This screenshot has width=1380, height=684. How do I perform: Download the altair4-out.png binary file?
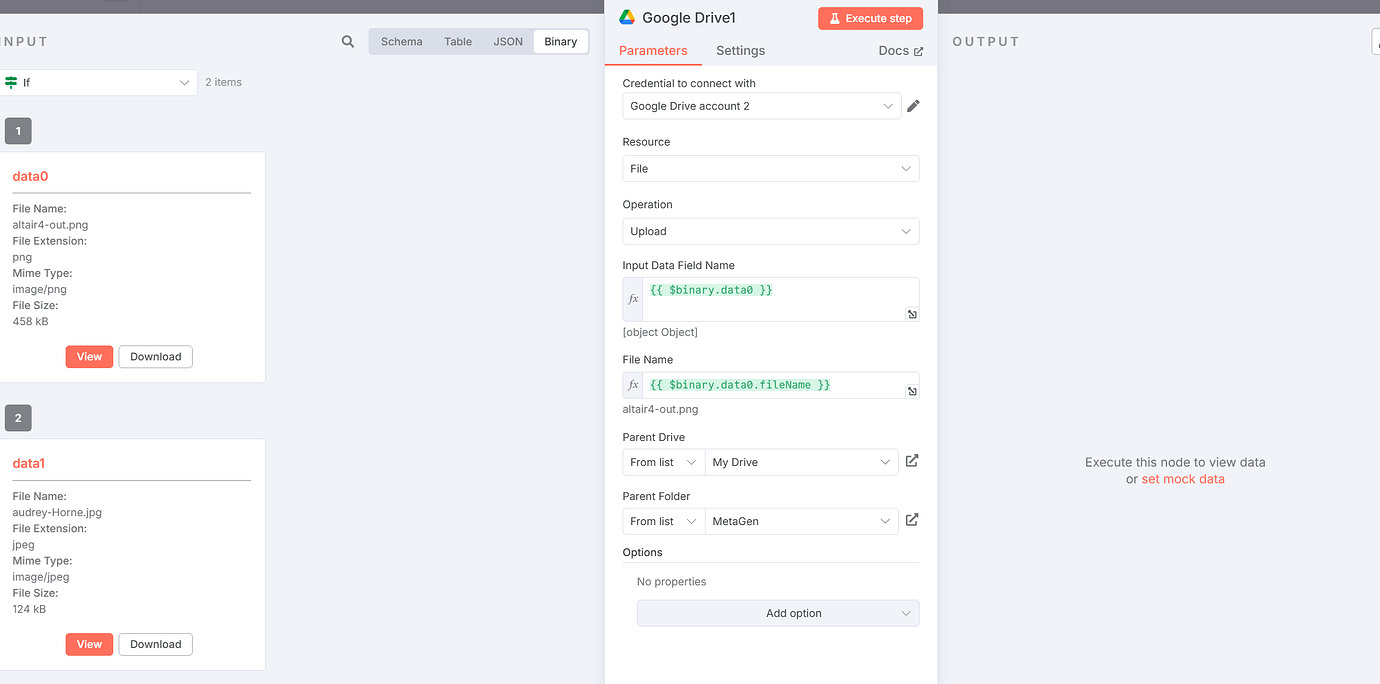[x=155, y=357]
